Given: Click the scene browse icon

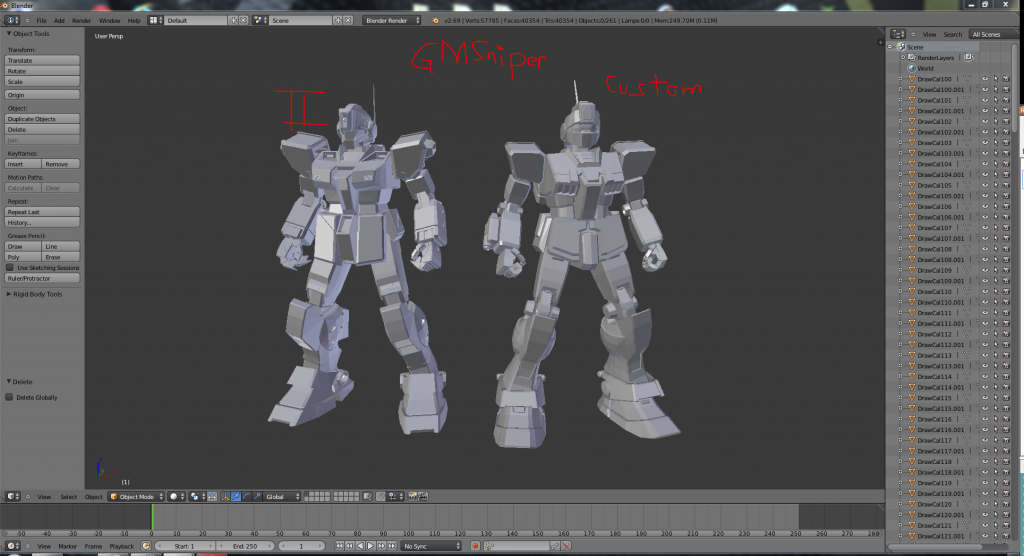Looking at the screenshot, I should tap(260, 20).
